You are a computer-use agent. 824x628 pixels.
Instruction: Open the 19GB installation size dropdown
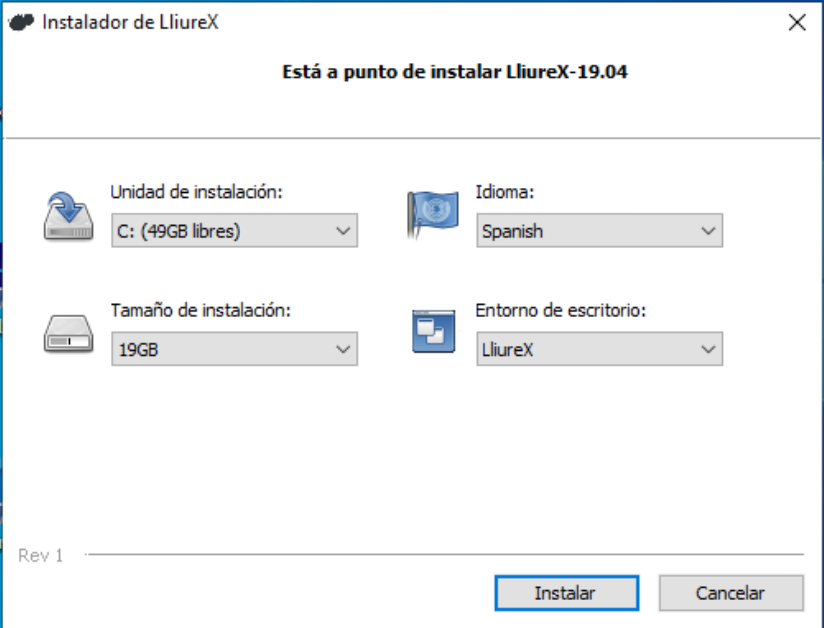234,349
